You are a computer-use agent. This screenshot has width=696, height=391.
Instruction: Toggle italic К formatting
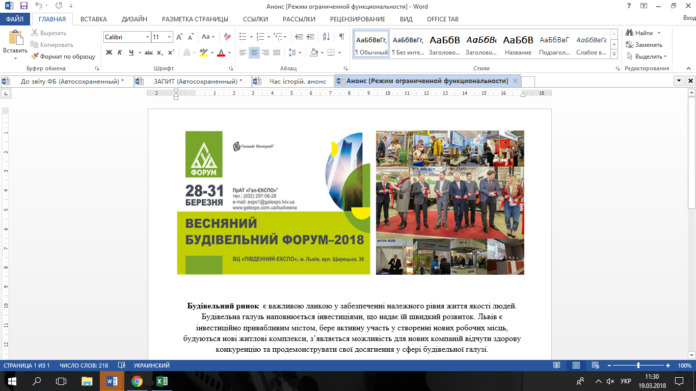tap(119, 52)
